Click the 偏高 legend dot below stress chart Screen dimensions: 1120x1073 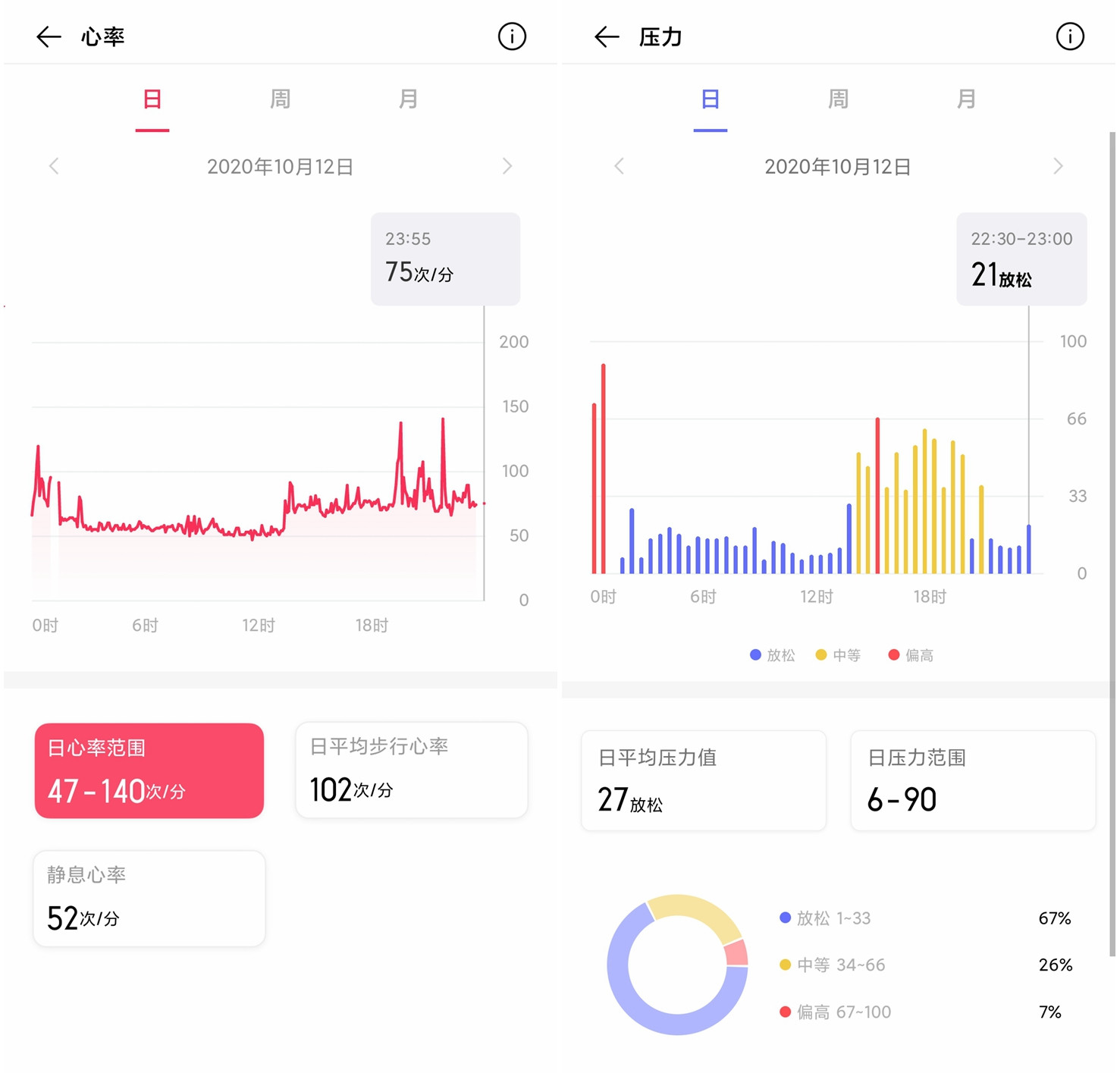point(894,654)
